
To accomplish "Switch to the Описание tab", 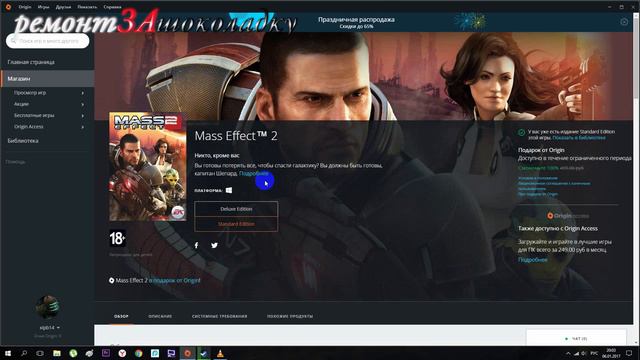I will click(160, 316).
